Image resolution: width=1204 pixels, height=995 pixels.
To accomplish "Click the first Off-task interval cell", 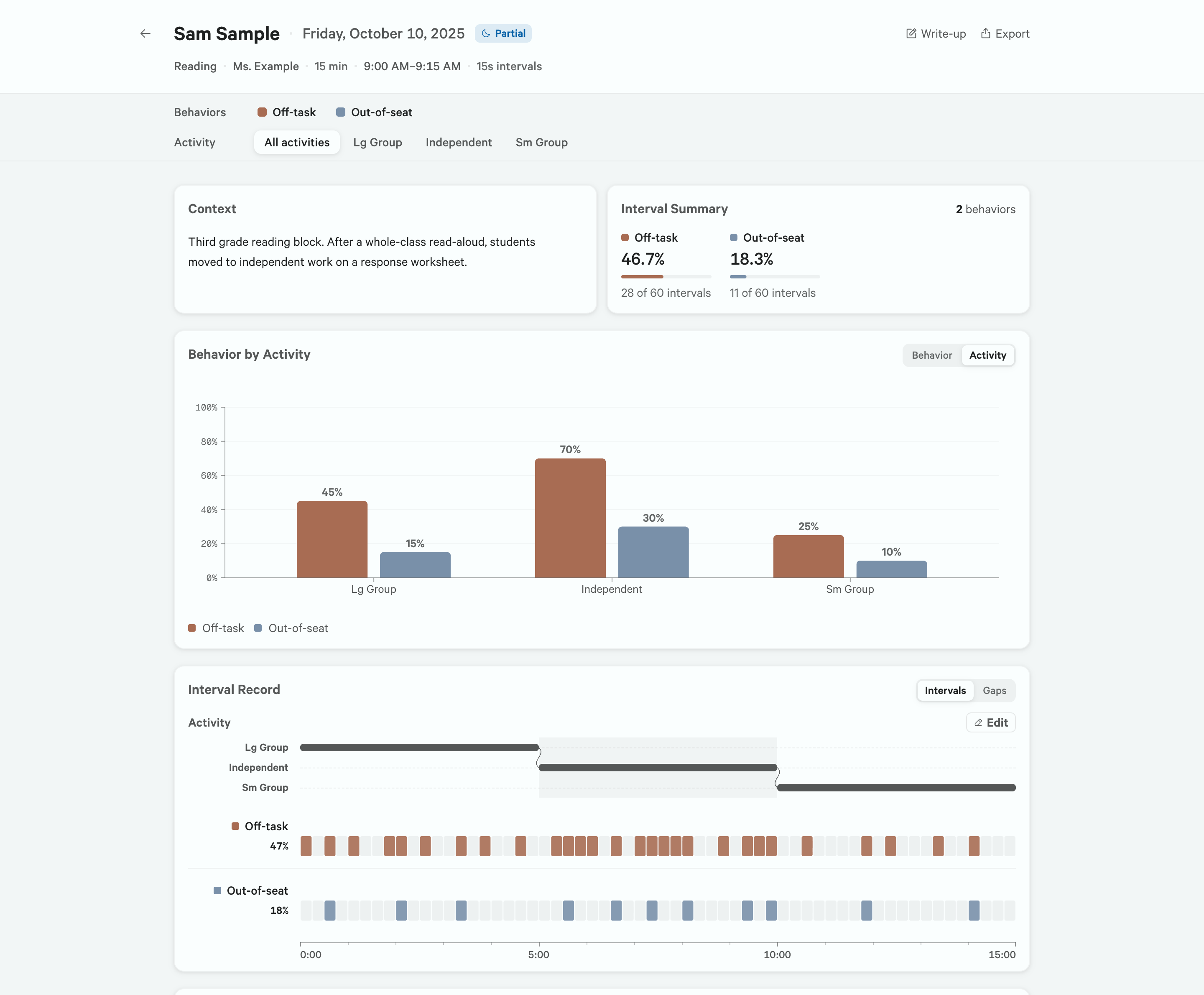I will (x=306, y=846).
